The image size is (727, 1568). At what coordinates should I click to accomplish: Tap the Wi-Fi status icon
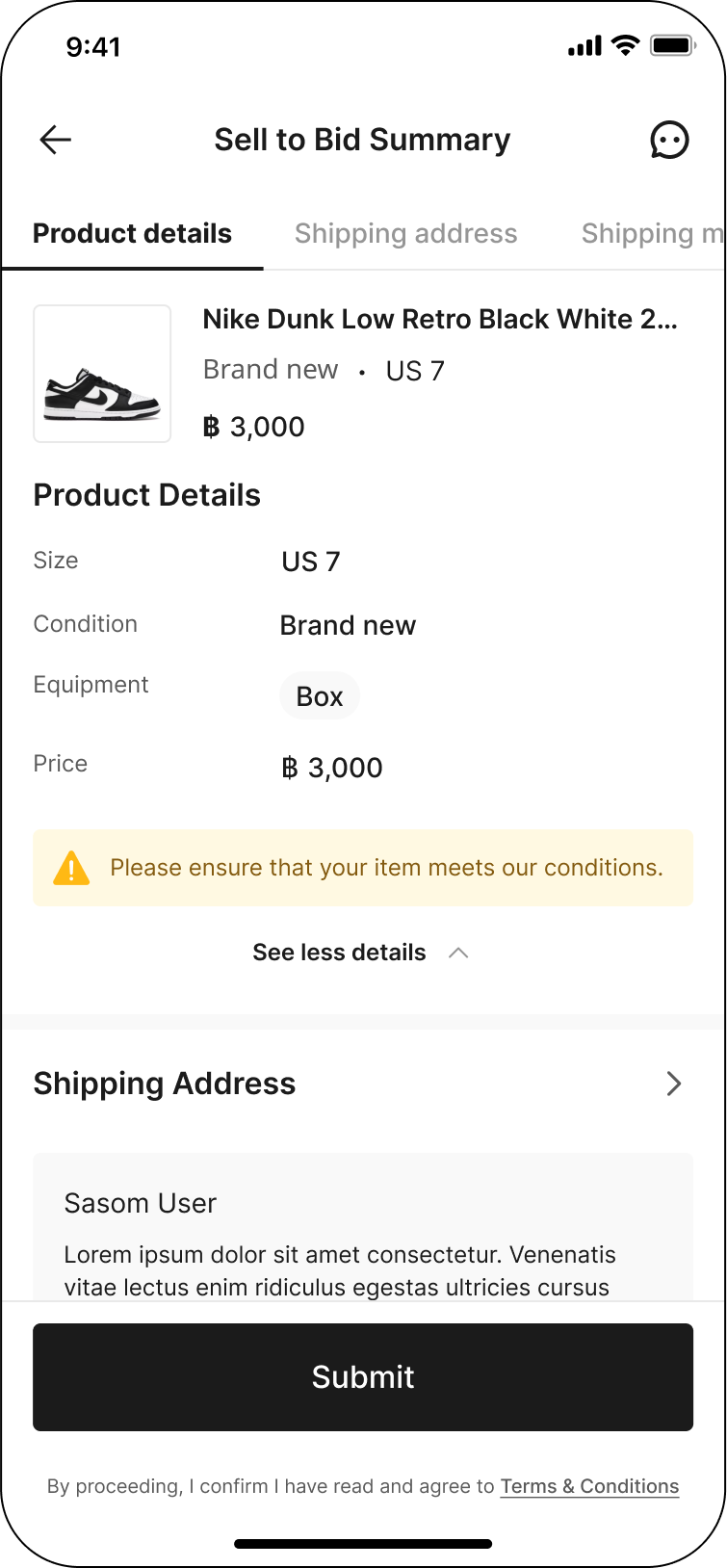pyautogui.click(x=626, y=45)
